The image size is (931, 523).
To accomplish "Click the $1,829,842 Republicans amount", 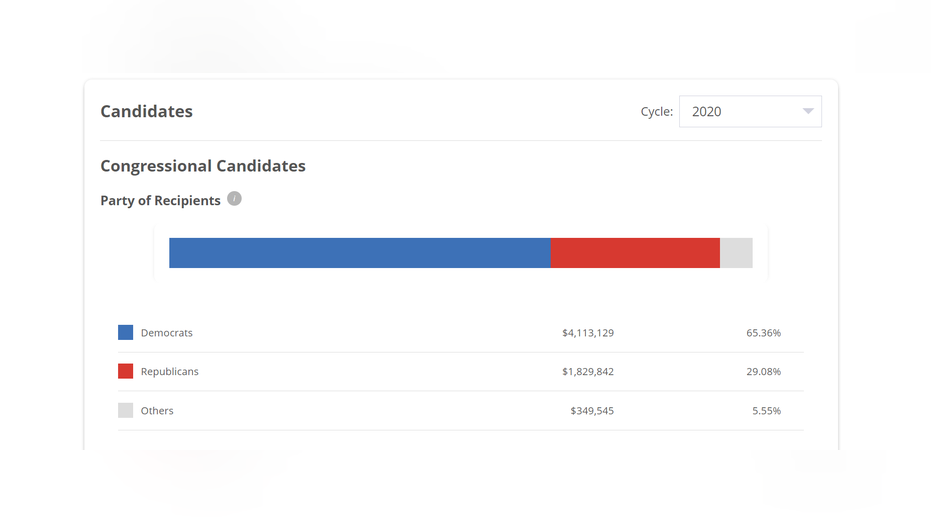I will tap(588, 372).
